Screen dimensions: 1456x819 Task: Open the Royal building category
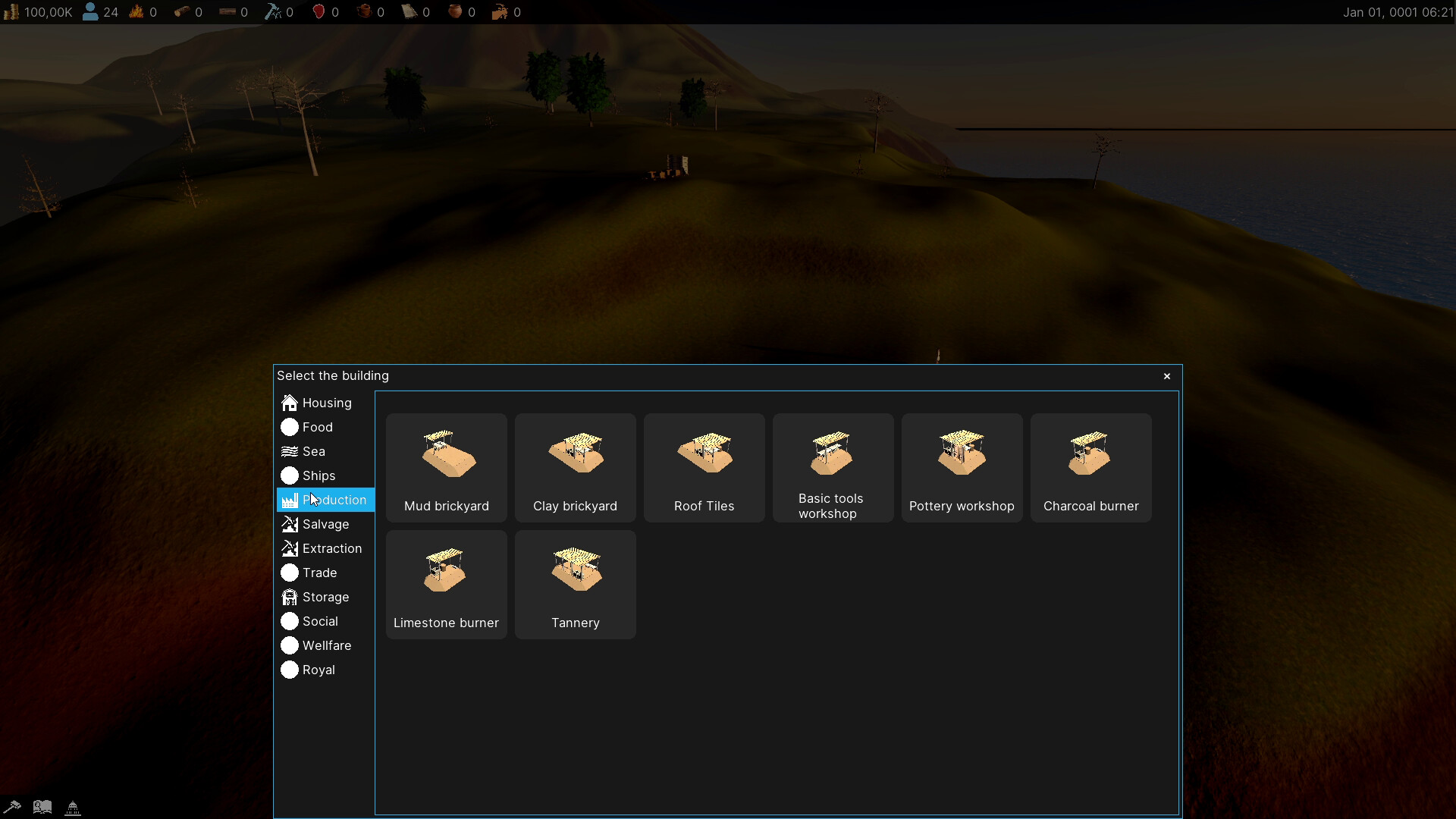tap(325, 670)
